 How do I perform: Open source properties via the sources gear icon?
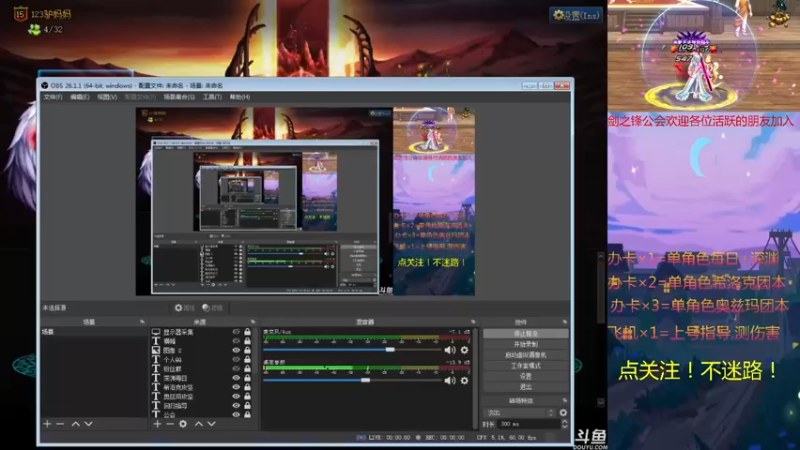click(183, 424)
